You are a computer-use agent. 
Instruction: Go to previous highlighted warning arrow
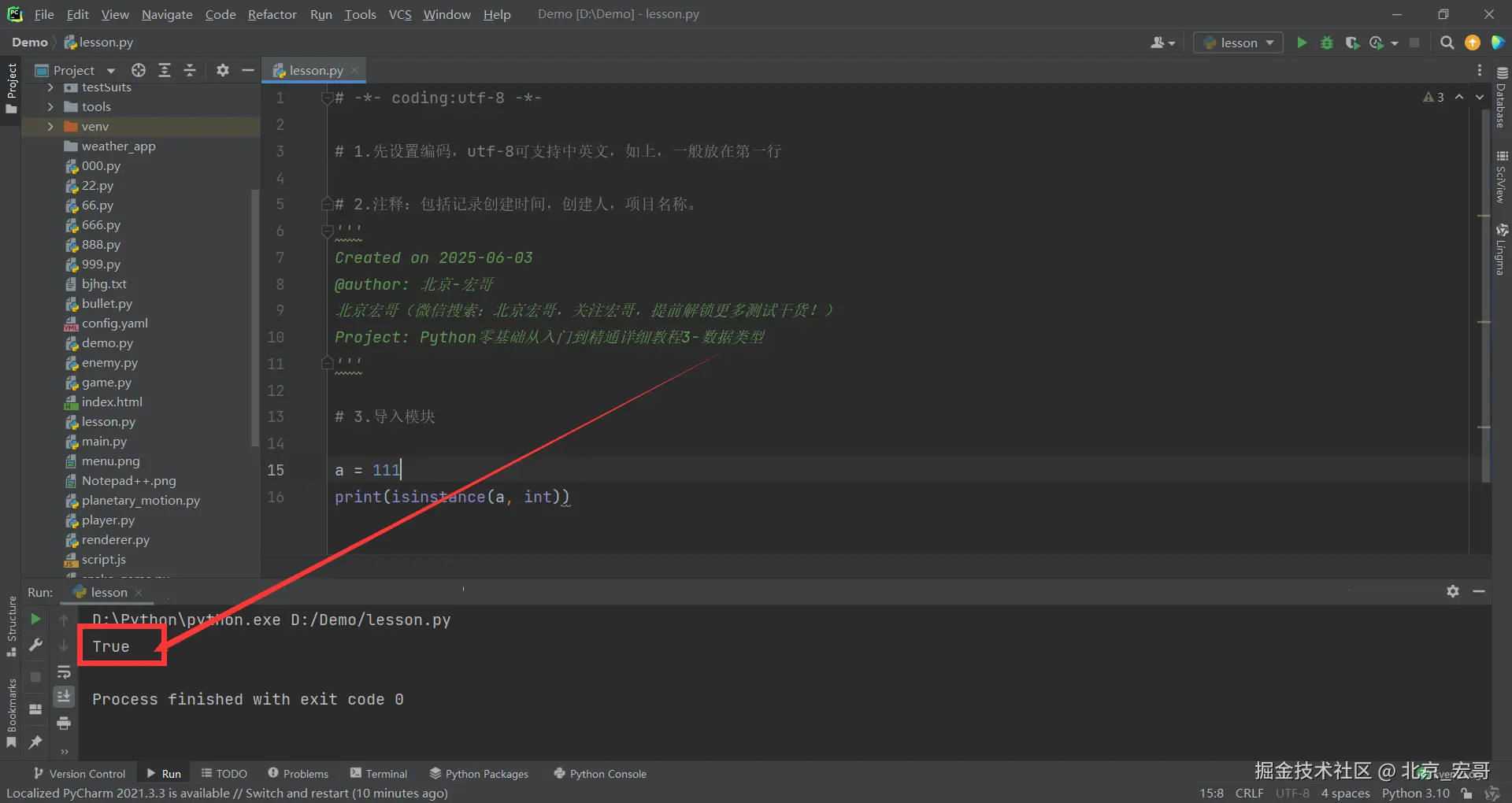click(1459, 97)
